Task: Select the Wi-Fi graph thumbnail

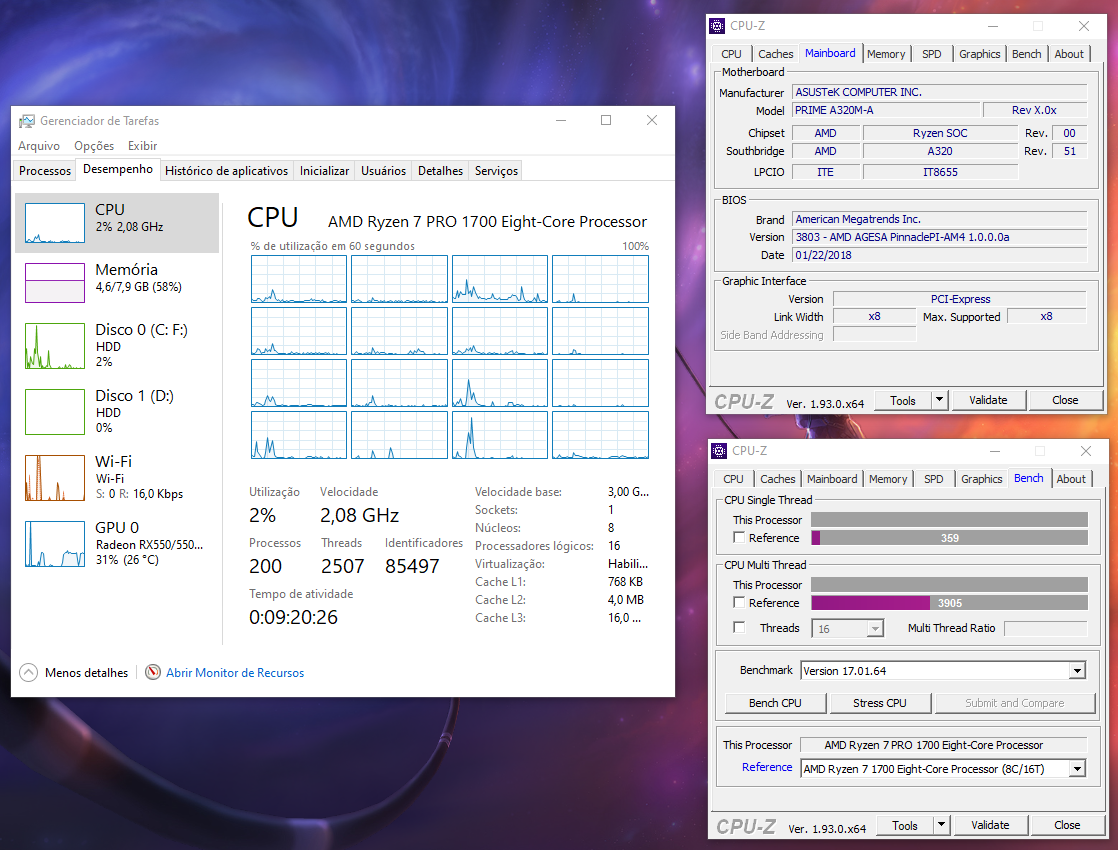Action: pos(55,478)
